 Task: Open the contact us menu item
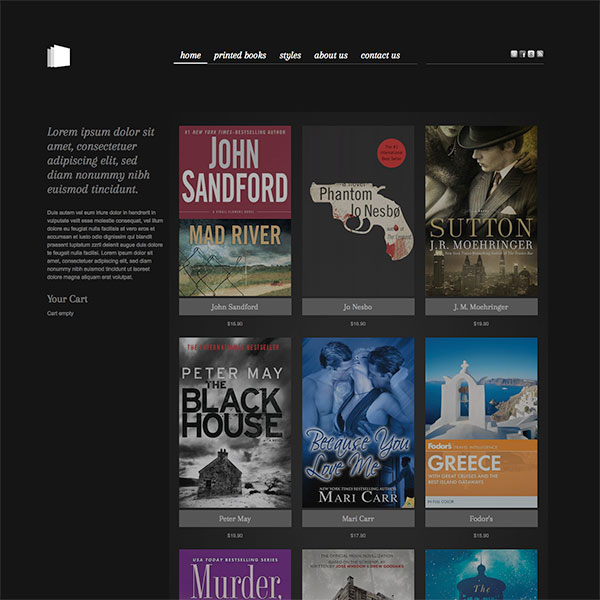380,55
